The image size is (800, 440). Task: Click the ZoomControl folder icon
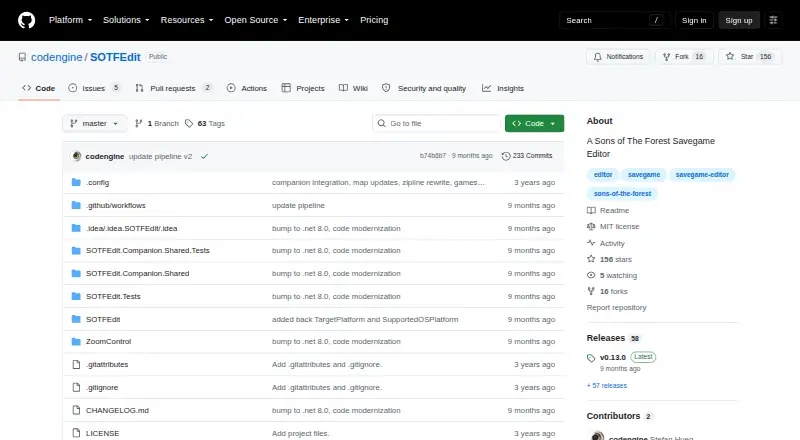77,341
